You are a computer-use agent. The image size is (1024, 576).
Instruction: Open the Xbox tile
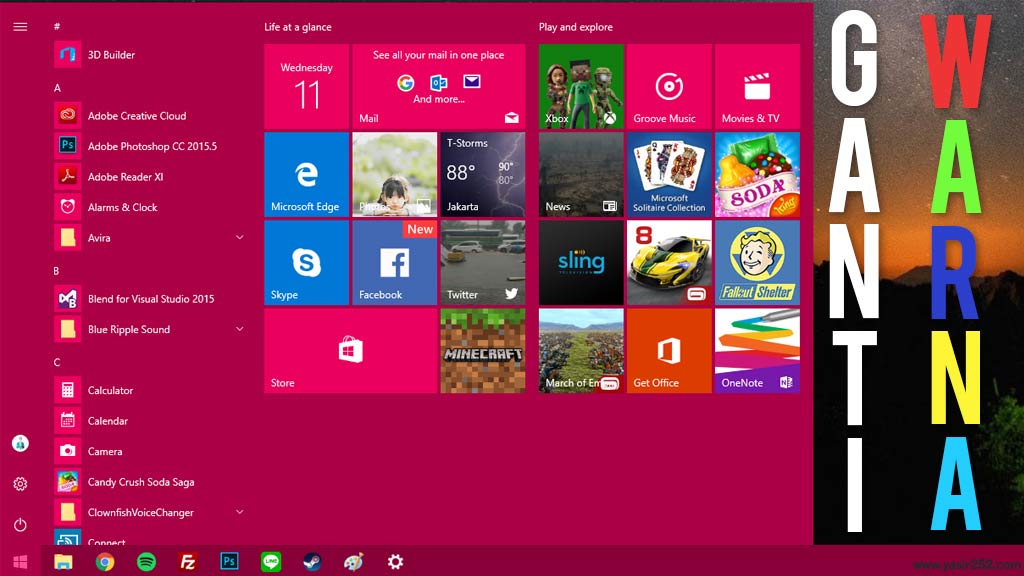click(581, 86)
